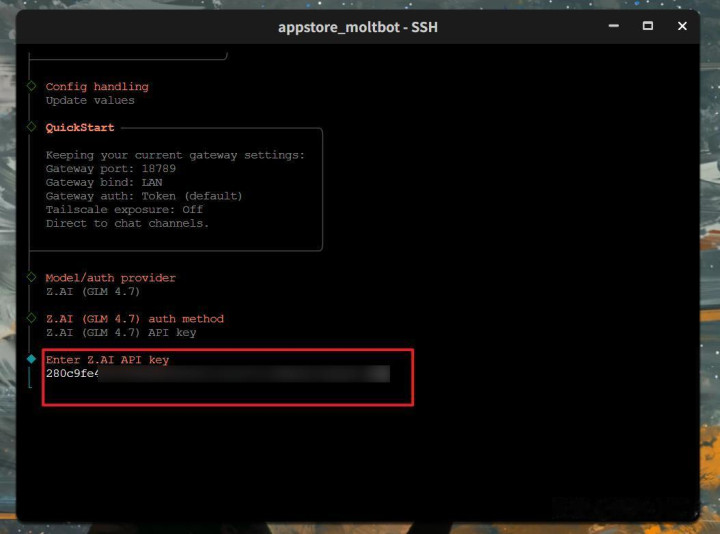Click the Keeping your current gateway settings line

coord(175,155)
